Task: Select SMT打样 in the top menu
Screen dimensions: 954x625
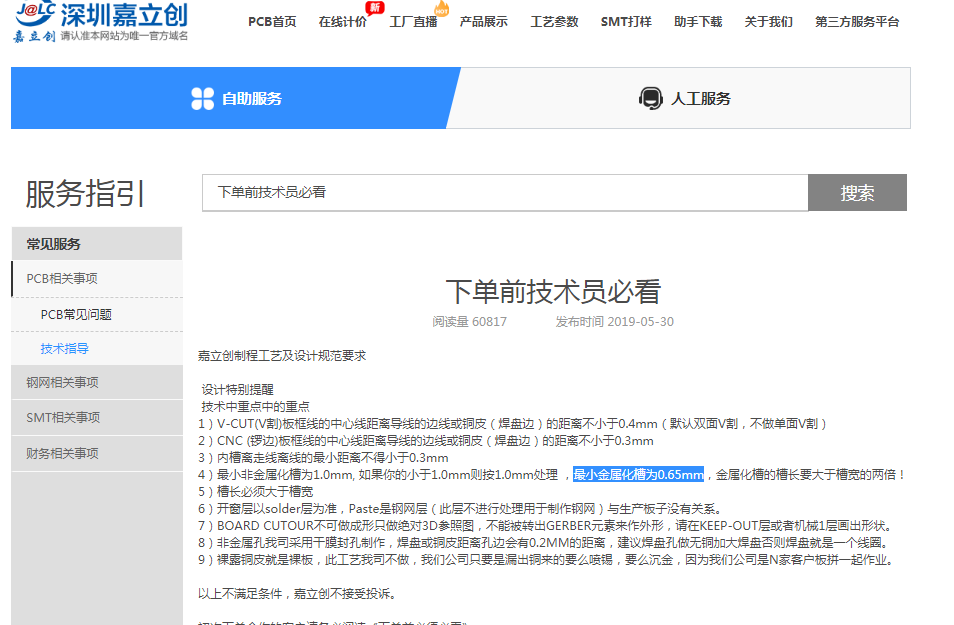Action: pyautogui.click(x=626, y=22)
